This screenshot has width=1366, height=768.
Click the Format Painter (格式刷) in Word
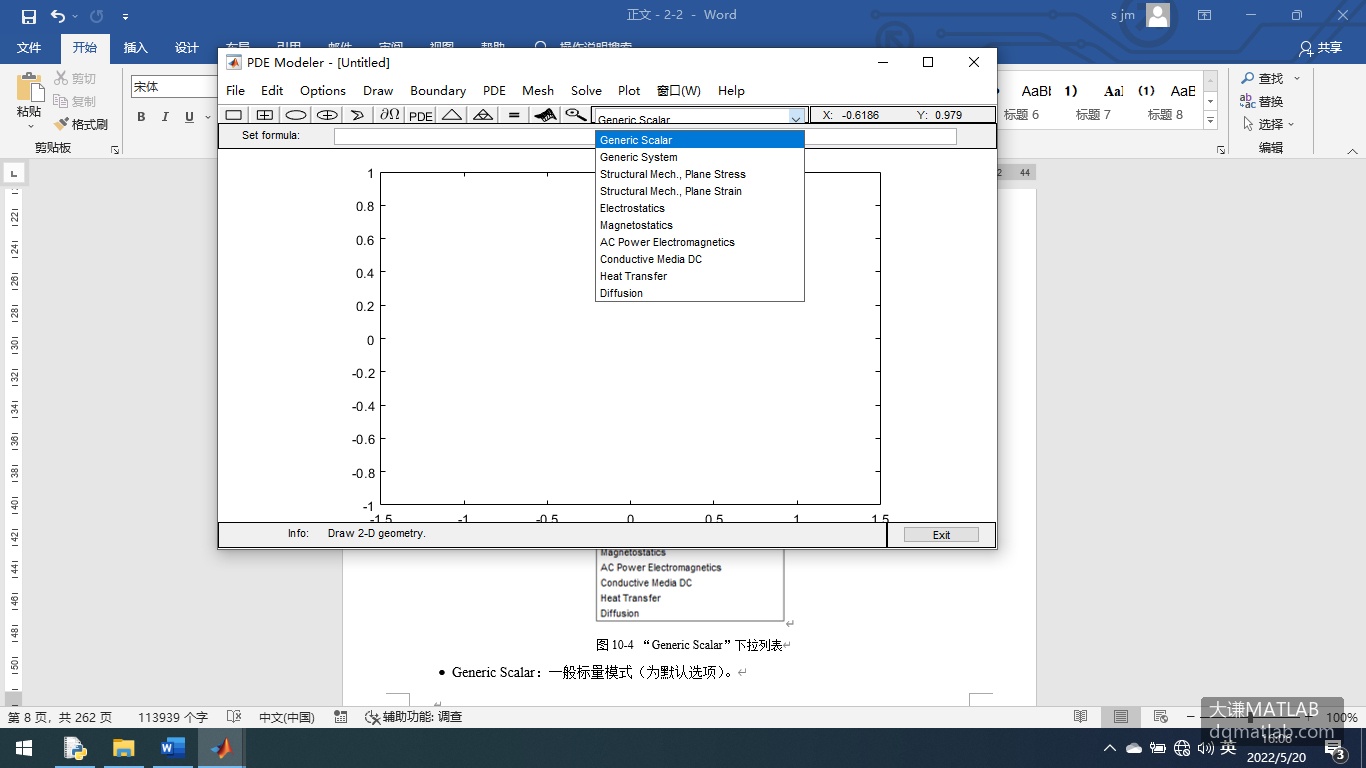click(80, 124)
